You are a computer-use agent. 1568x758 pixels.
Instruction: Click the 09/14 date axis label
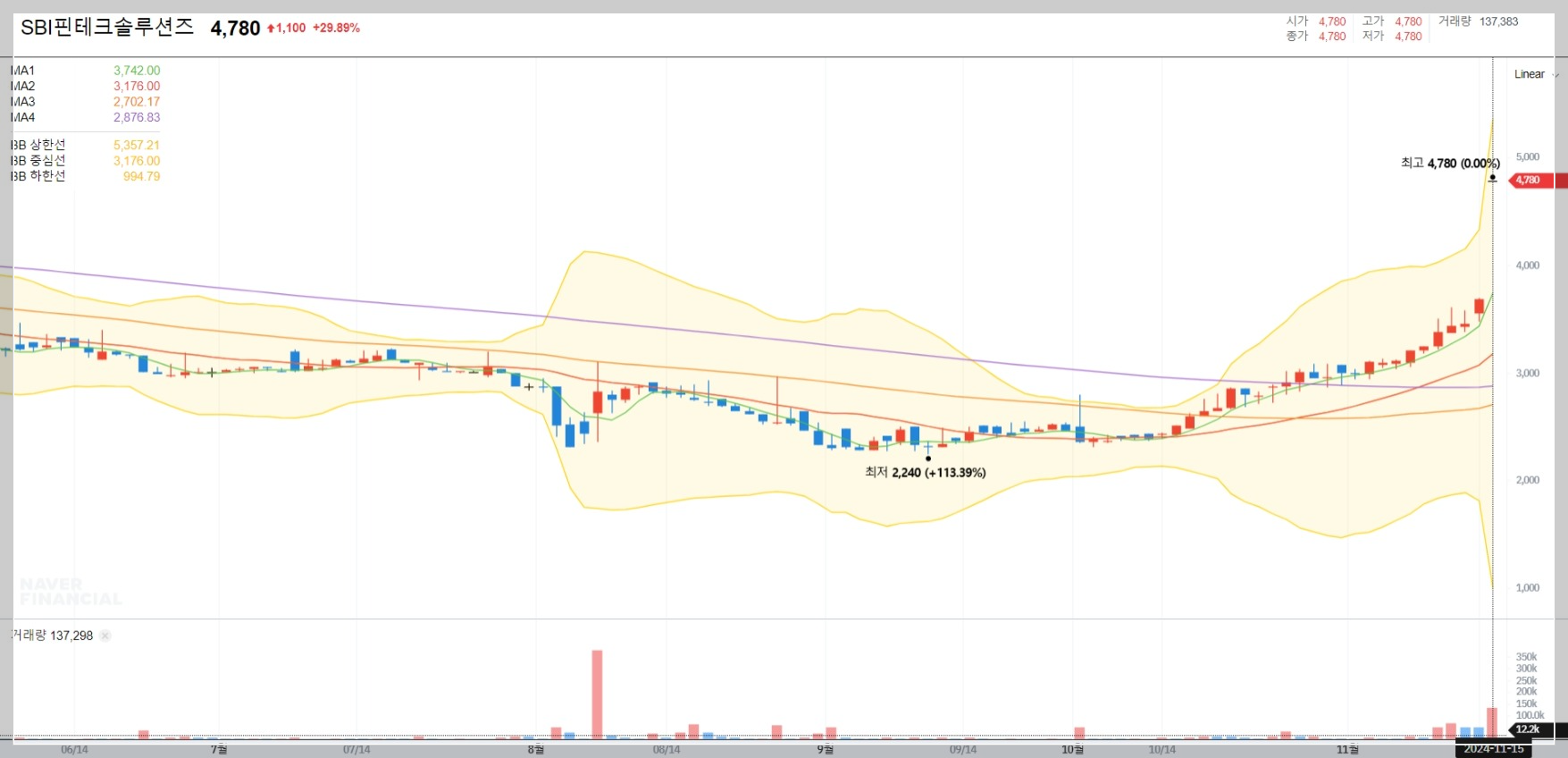(x=962, y=750)
